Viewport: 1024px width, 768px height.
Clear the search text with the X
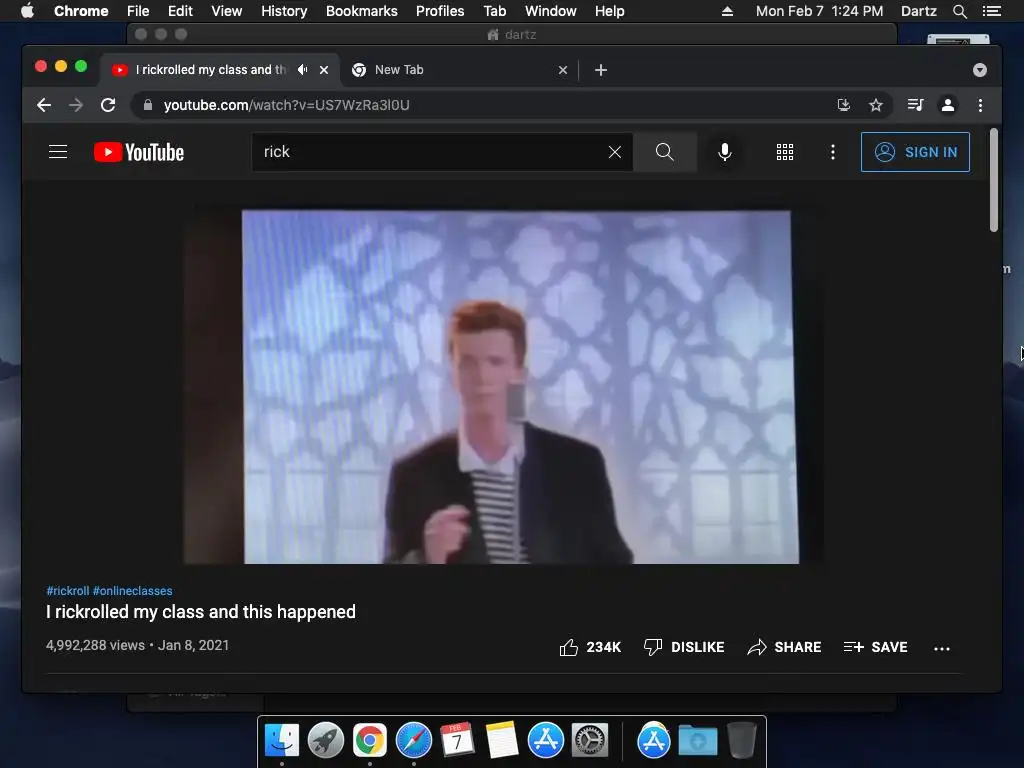coord(615,152)
